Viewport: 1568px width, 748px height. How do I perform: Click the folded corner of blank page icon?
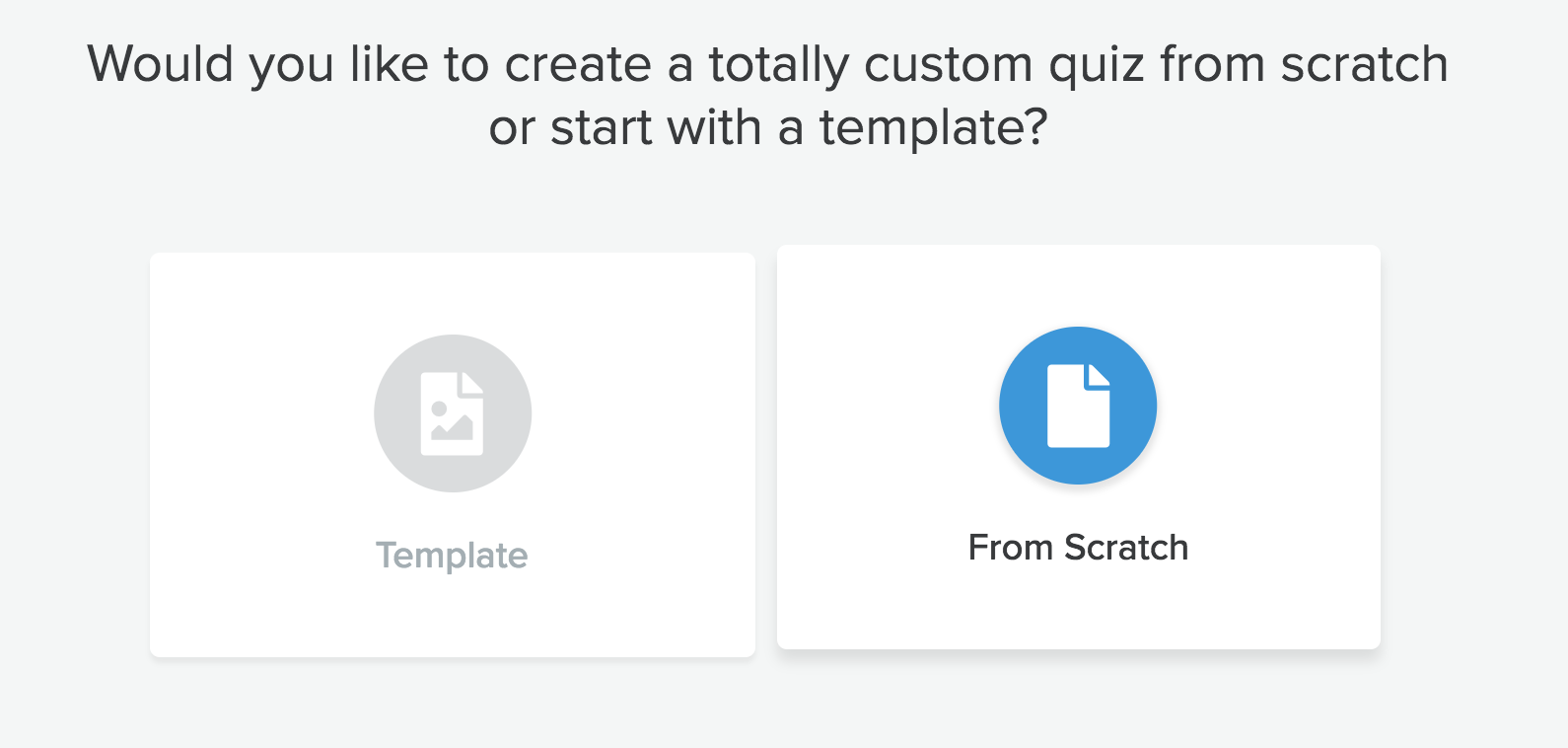pyautogui.click(x=1099, y=376)
